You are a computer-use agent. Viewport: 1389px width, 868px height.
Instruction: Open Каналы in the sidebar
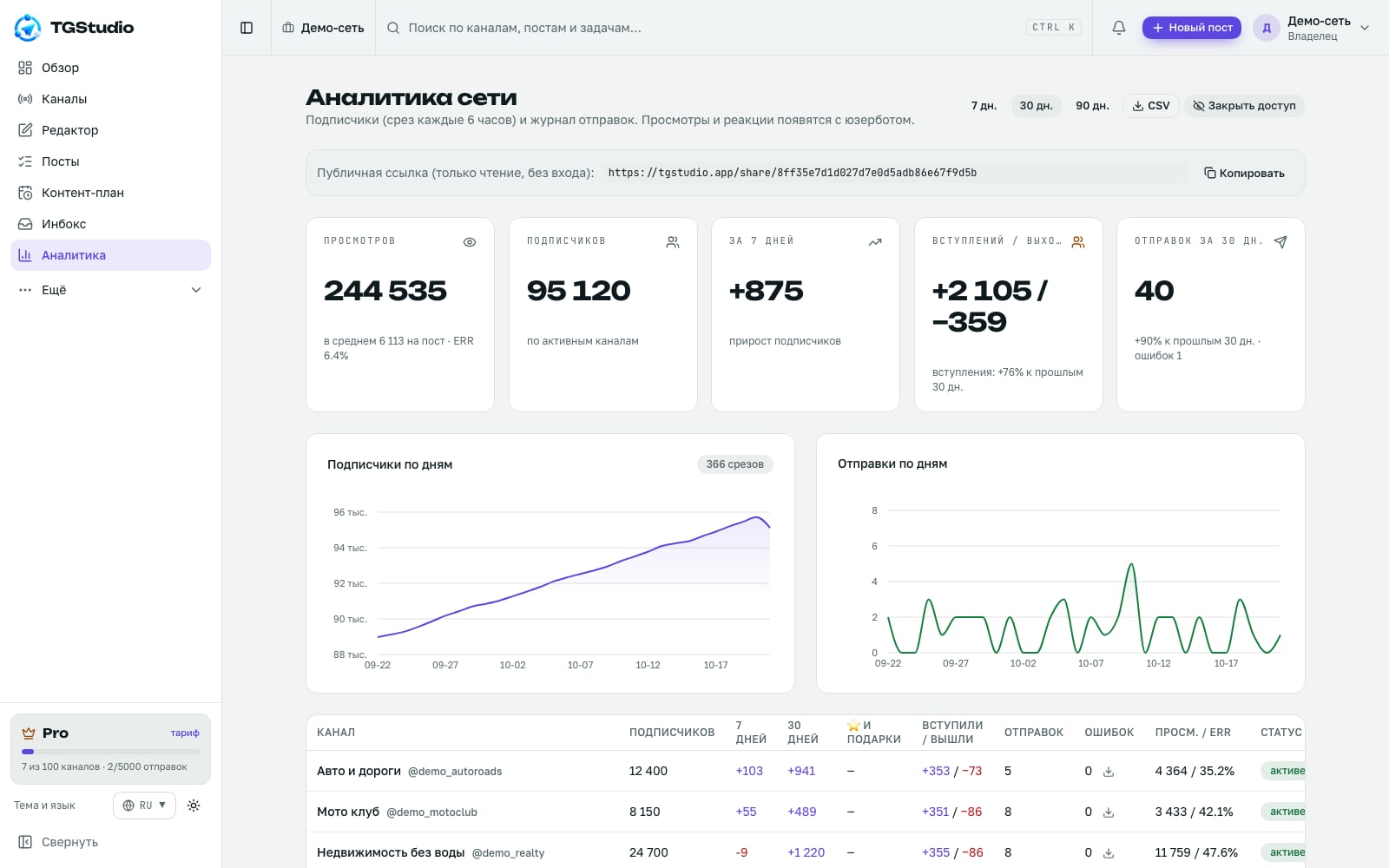(x=110, y=99)
